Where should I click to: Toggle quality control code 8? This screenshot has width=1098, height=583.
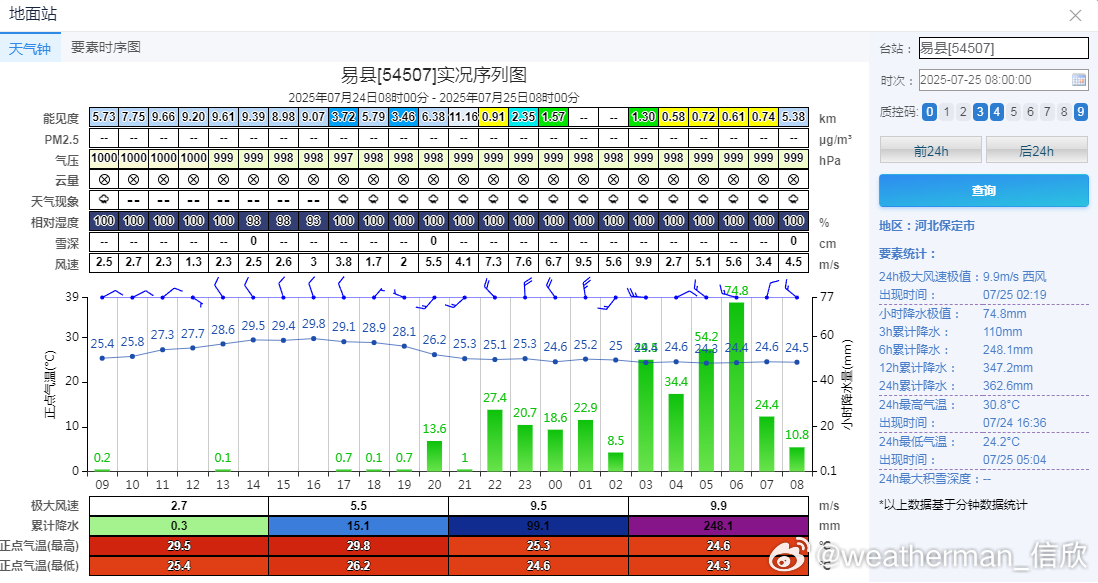[1064, 111]
